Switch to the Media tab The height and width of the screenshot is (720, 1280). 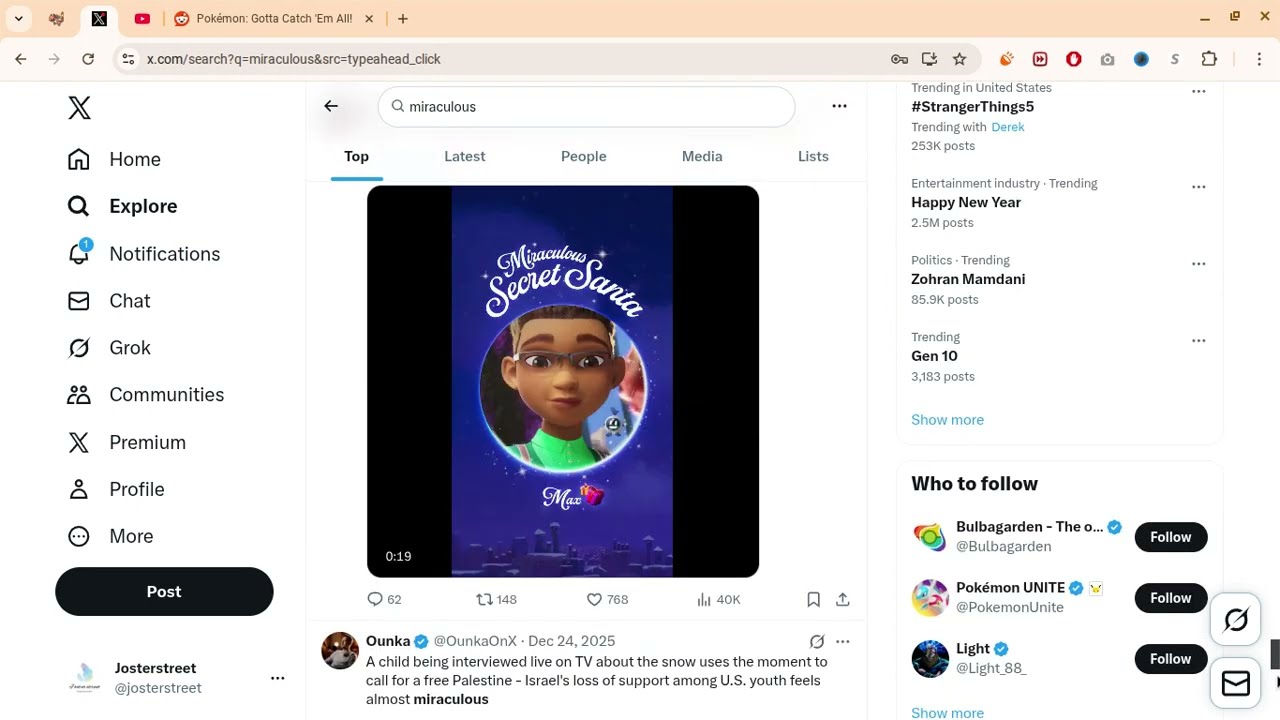point(702,156)
